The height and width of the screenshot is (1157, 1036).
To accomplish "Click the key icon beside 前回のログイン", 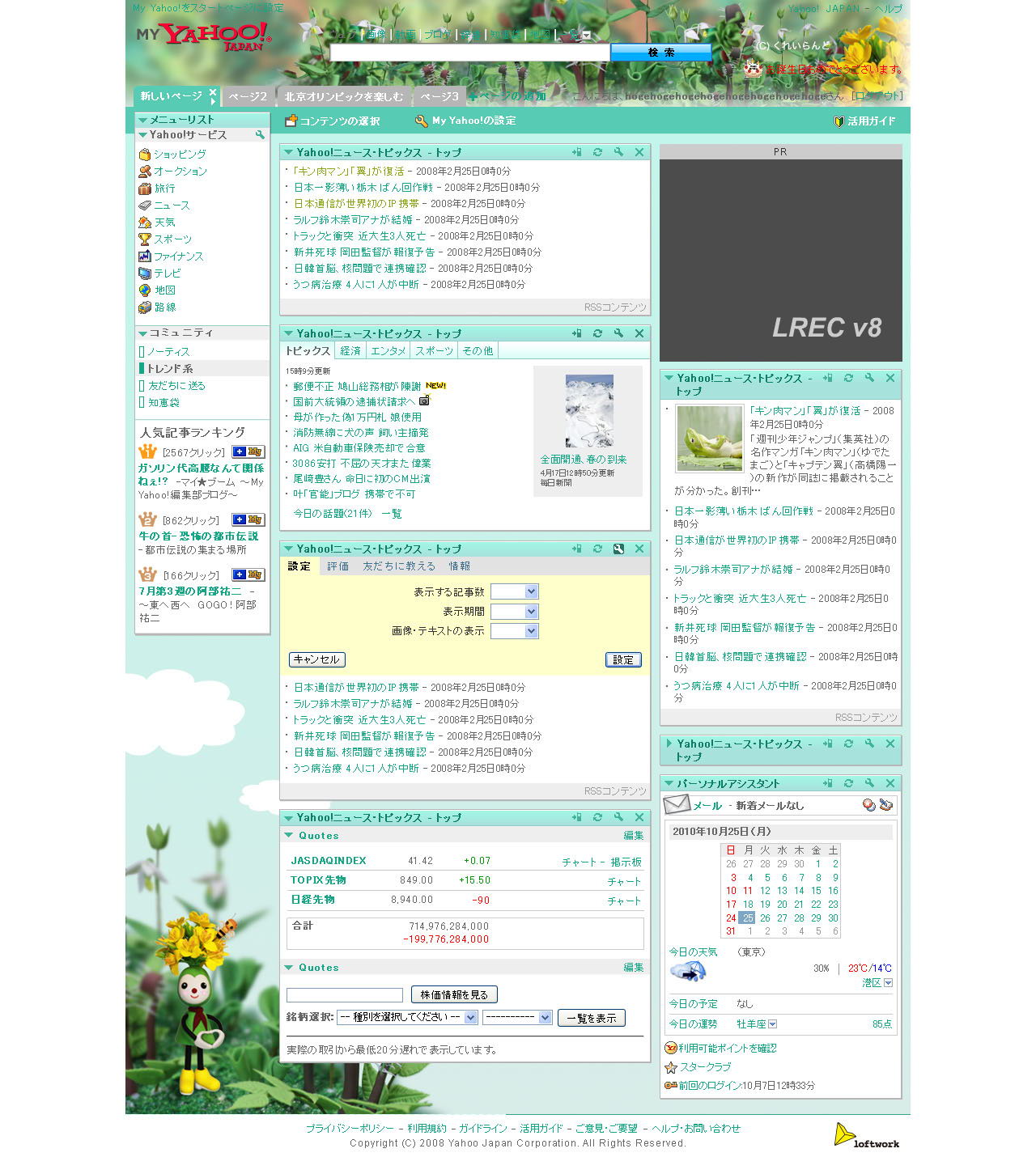I will pos(670,1086).
